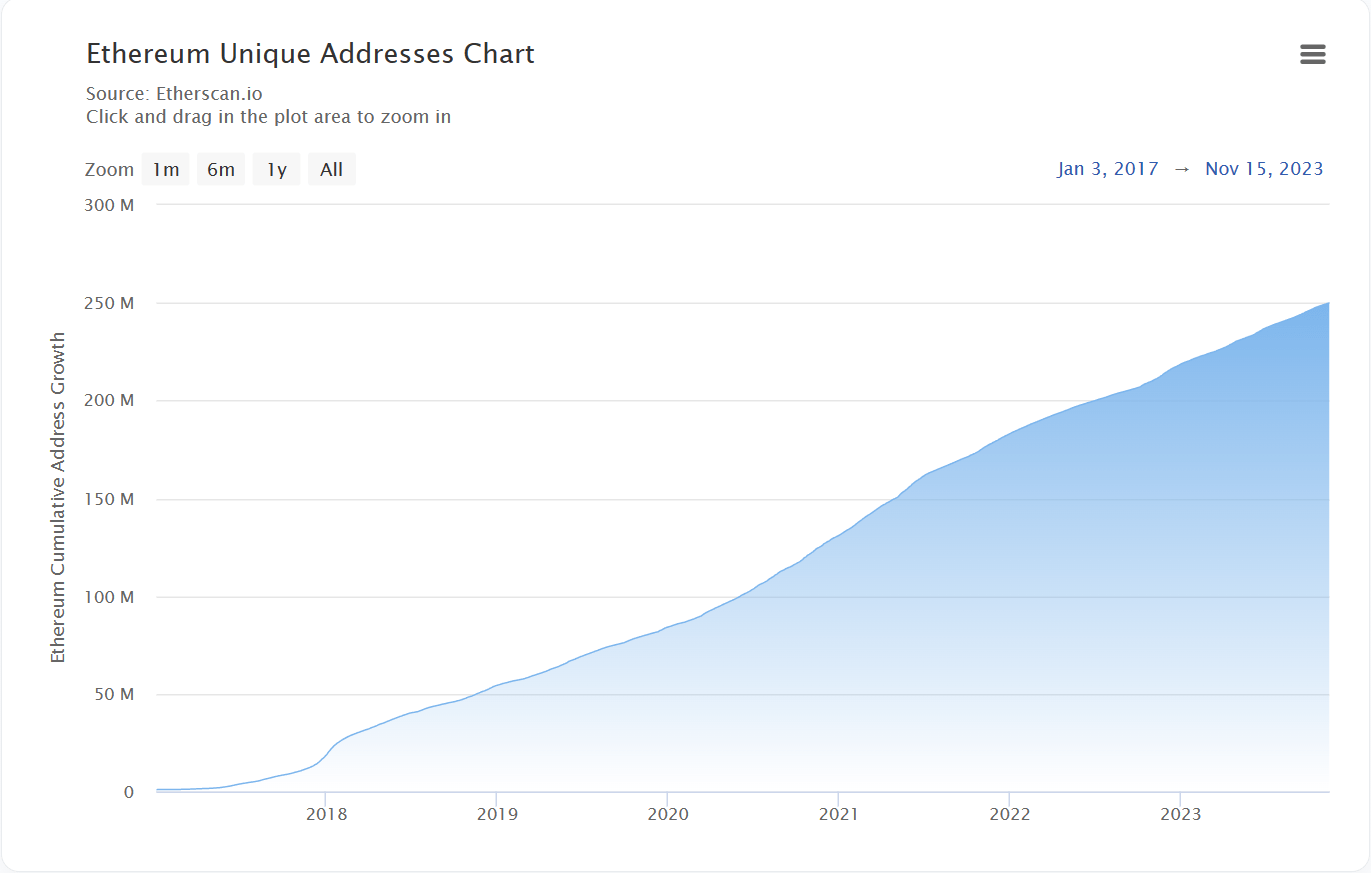Set zoom range to 1m

(165, 170)
